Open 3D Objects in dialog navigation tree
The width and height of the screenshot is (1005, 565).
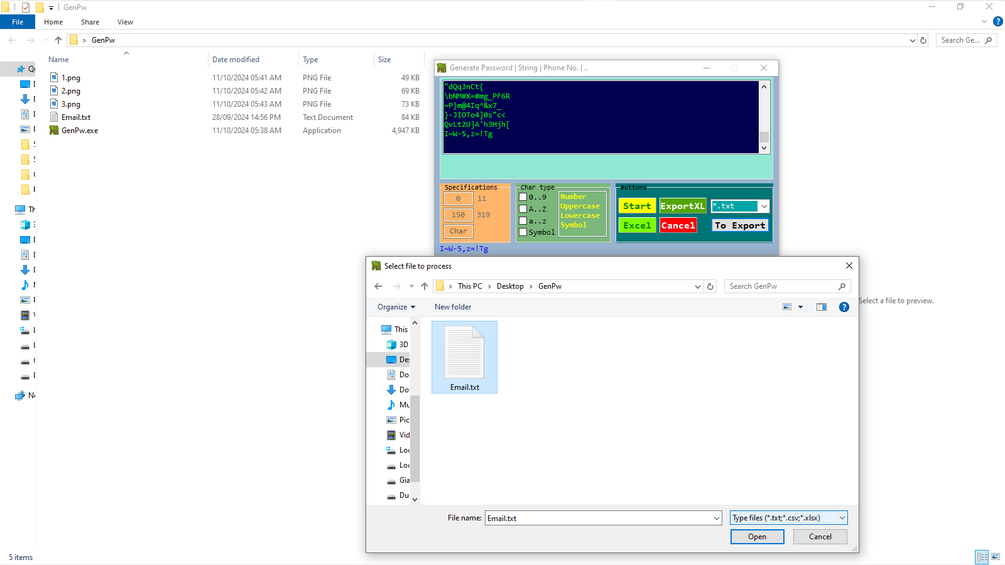397,345
